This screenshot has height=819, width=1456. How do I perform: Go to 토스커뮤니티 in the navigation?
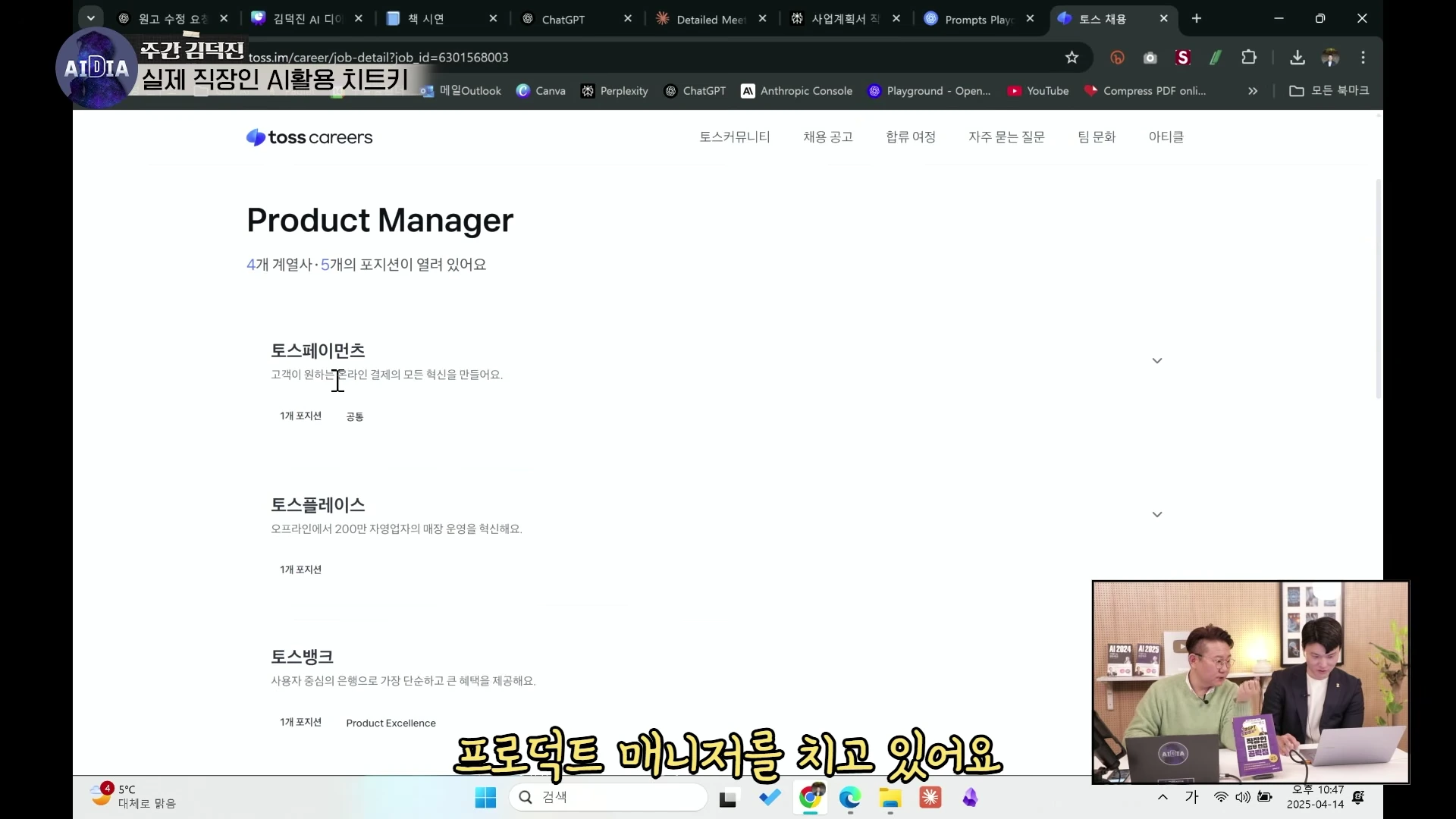(734, 137)
